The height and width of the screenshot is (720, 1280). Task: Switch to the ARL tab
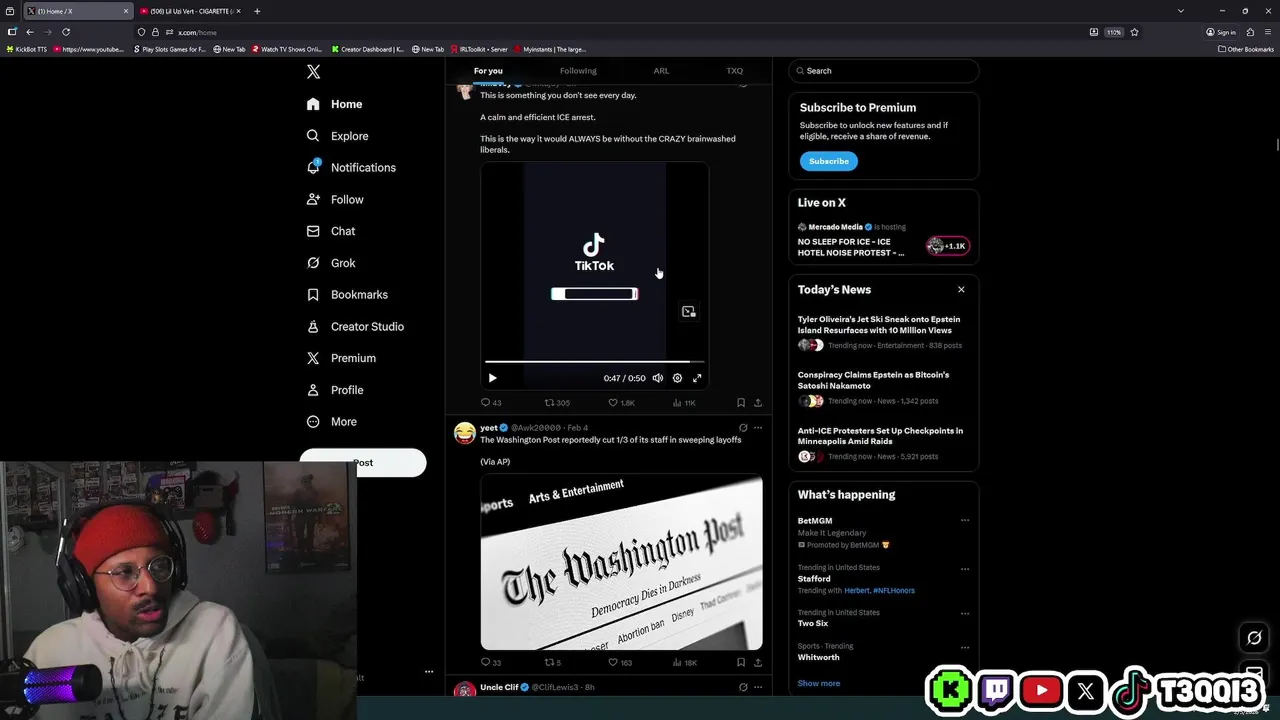click(661, 71)
